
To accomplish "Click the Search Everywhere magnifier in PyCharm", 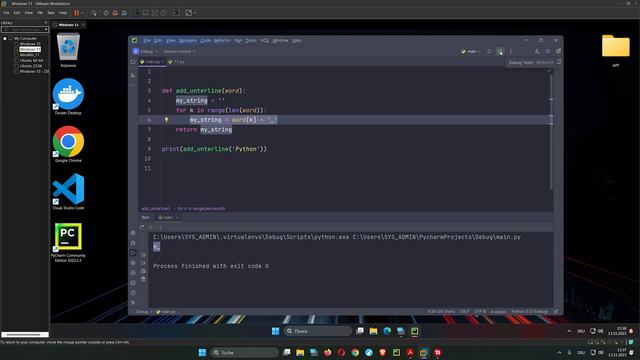I will (547, 51).
